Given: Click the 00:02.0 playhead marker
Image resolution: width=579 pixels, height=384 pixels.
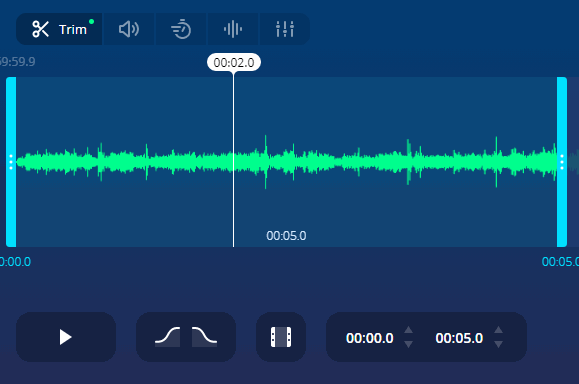Looking at the screenshot, I should tap(234, 62).
